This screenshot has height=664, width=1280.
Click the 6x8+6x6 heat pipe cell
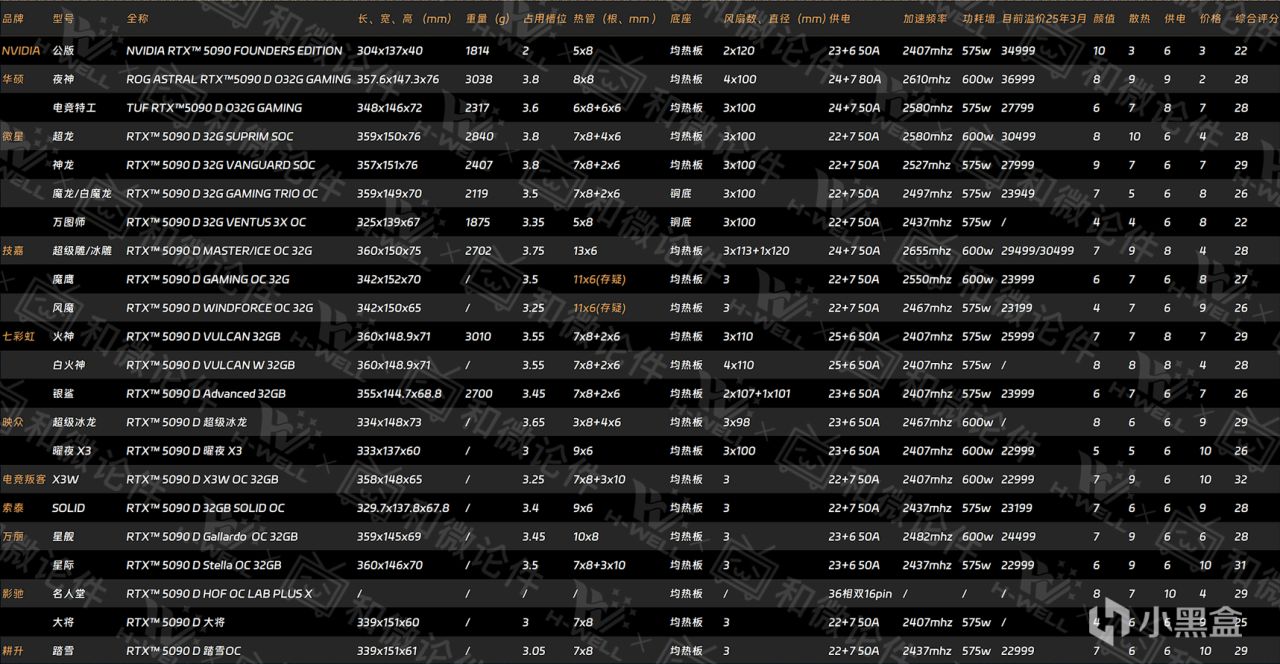[597, 108]
